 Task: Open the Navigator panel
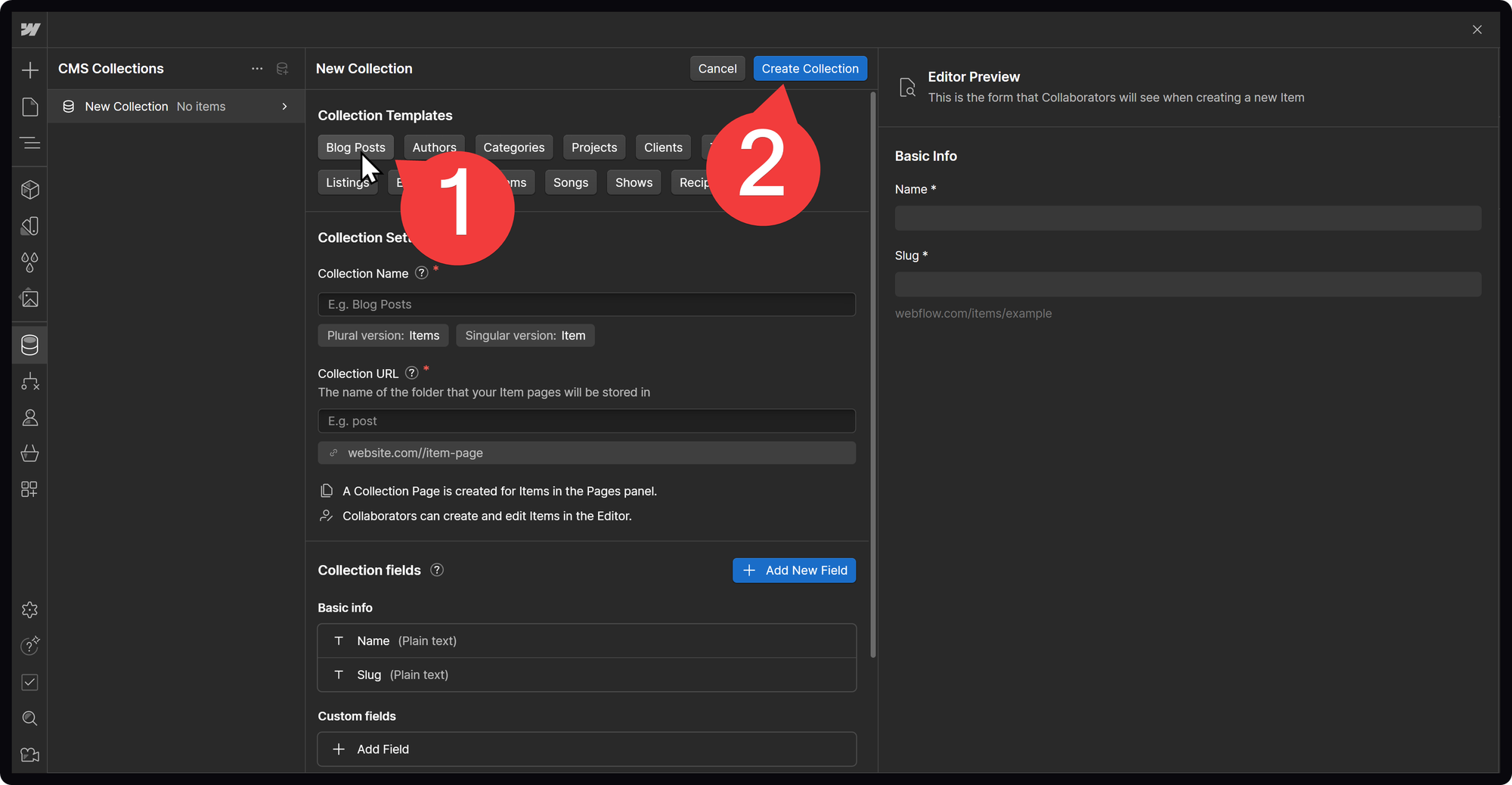30,143
